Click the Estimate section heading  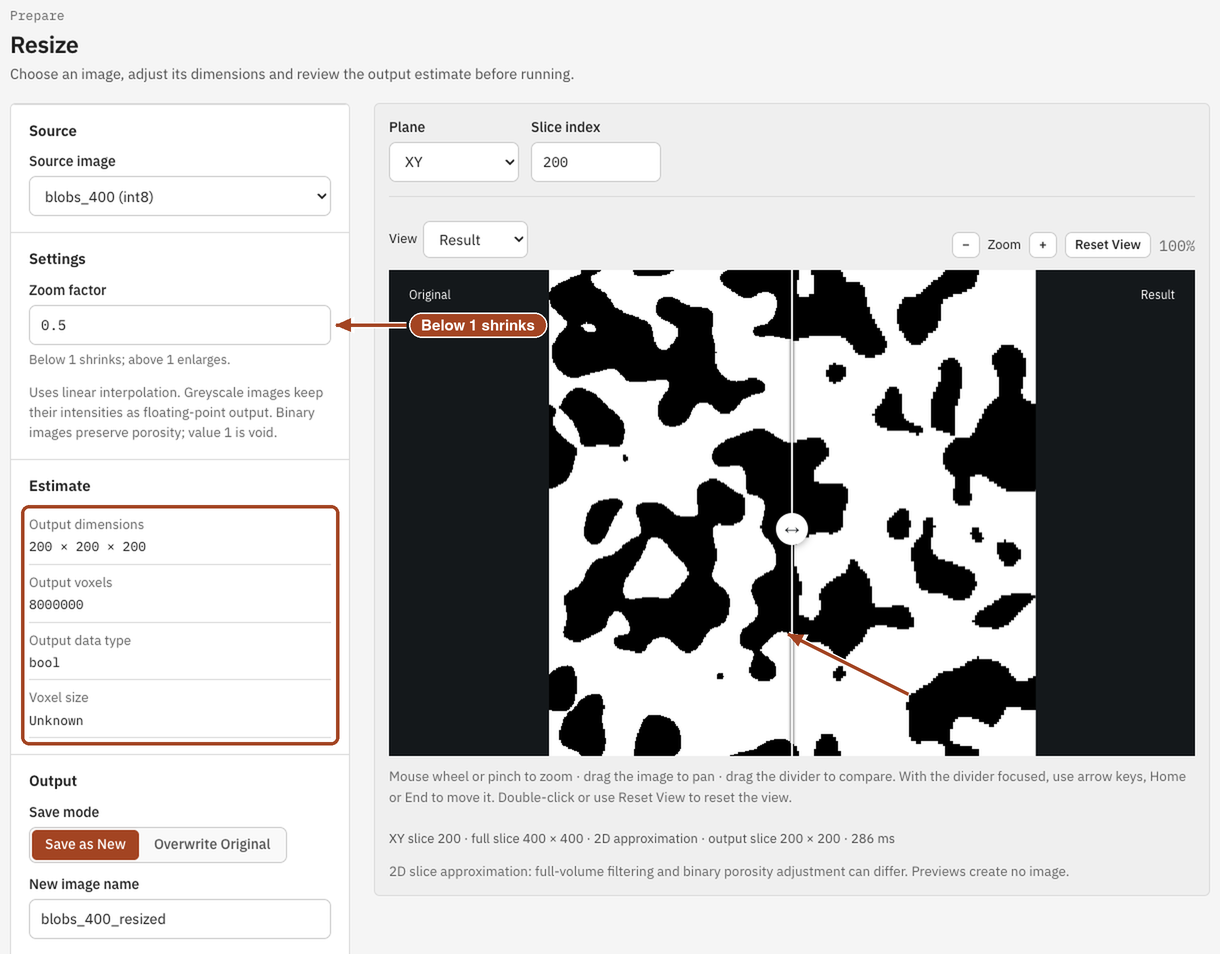click(x=60, y=486)
